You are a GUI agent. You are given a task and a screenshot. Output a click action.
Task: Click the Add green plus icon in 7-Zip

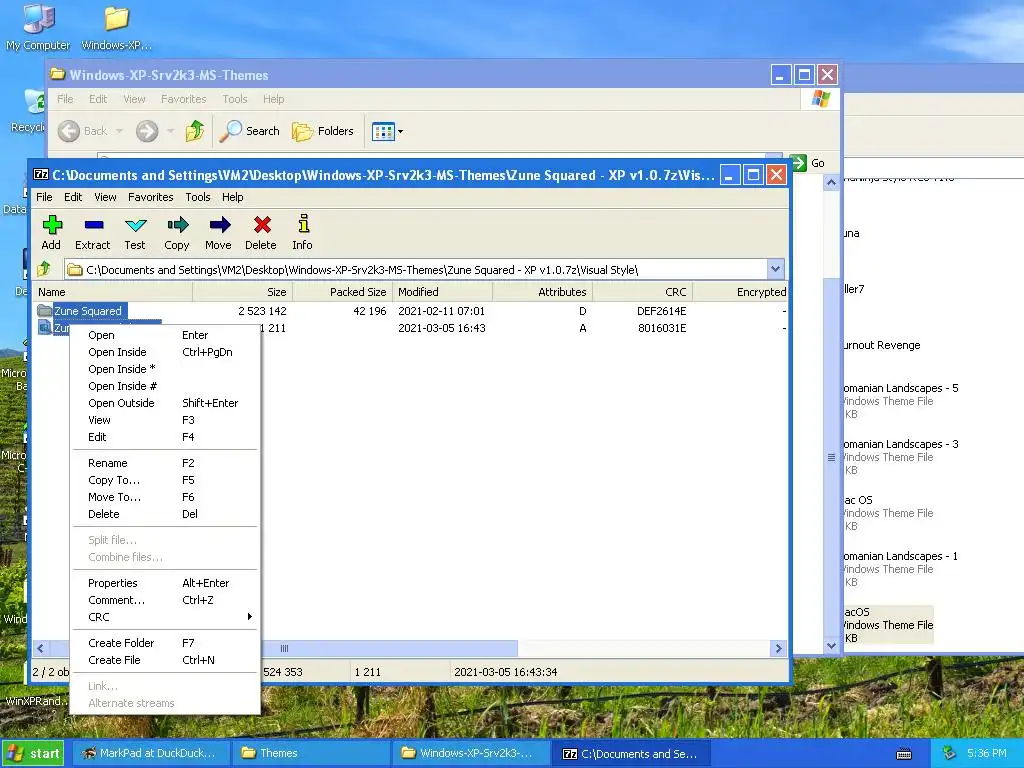(52, 225)
